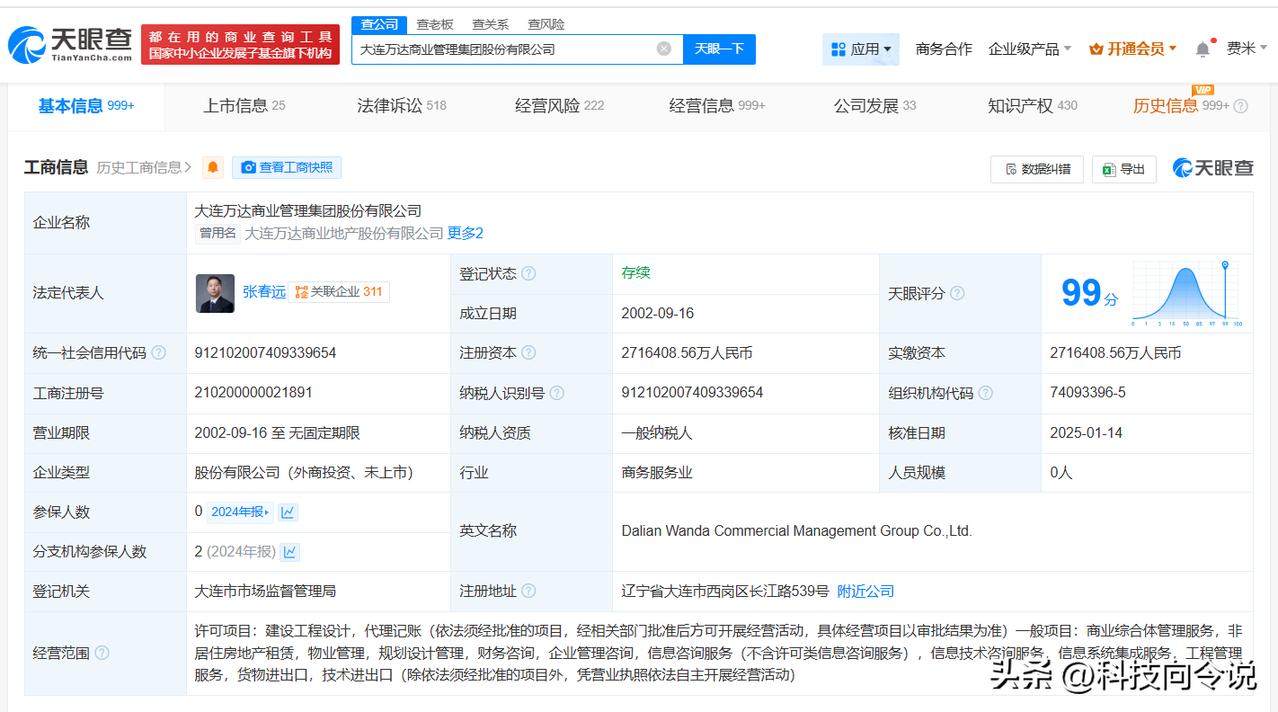Open the trend chart icon for 分支机构参保人数
1278x712 pixels.
[290, 552]
